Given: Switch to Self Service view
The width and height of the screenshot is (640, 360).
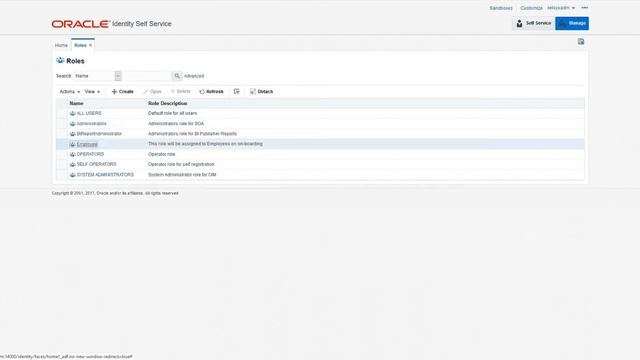Looking at the screenshot, I should coord(533,23).
